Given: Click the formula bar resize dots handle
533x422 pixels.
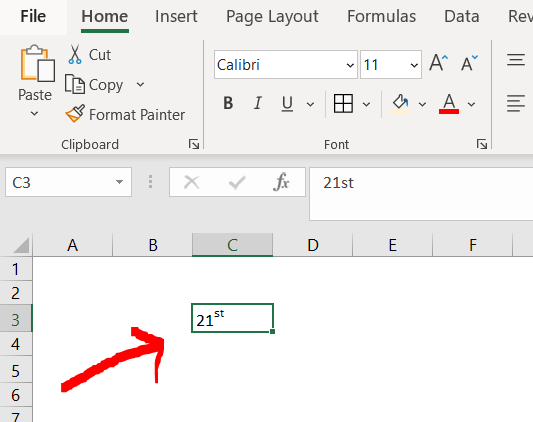Looking at the screenshot, I should point(151,182).
